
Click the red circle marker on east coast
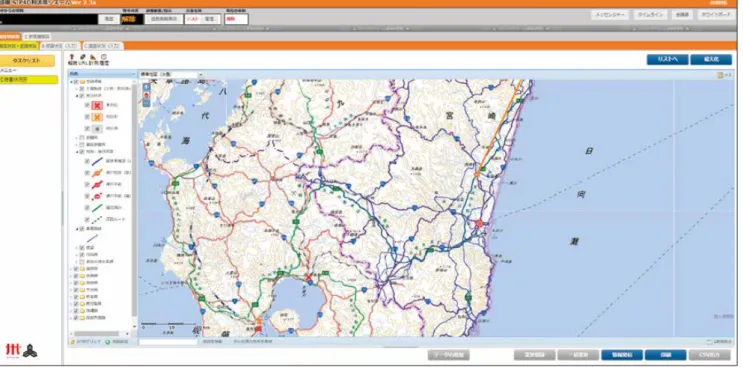click(479, 224)
